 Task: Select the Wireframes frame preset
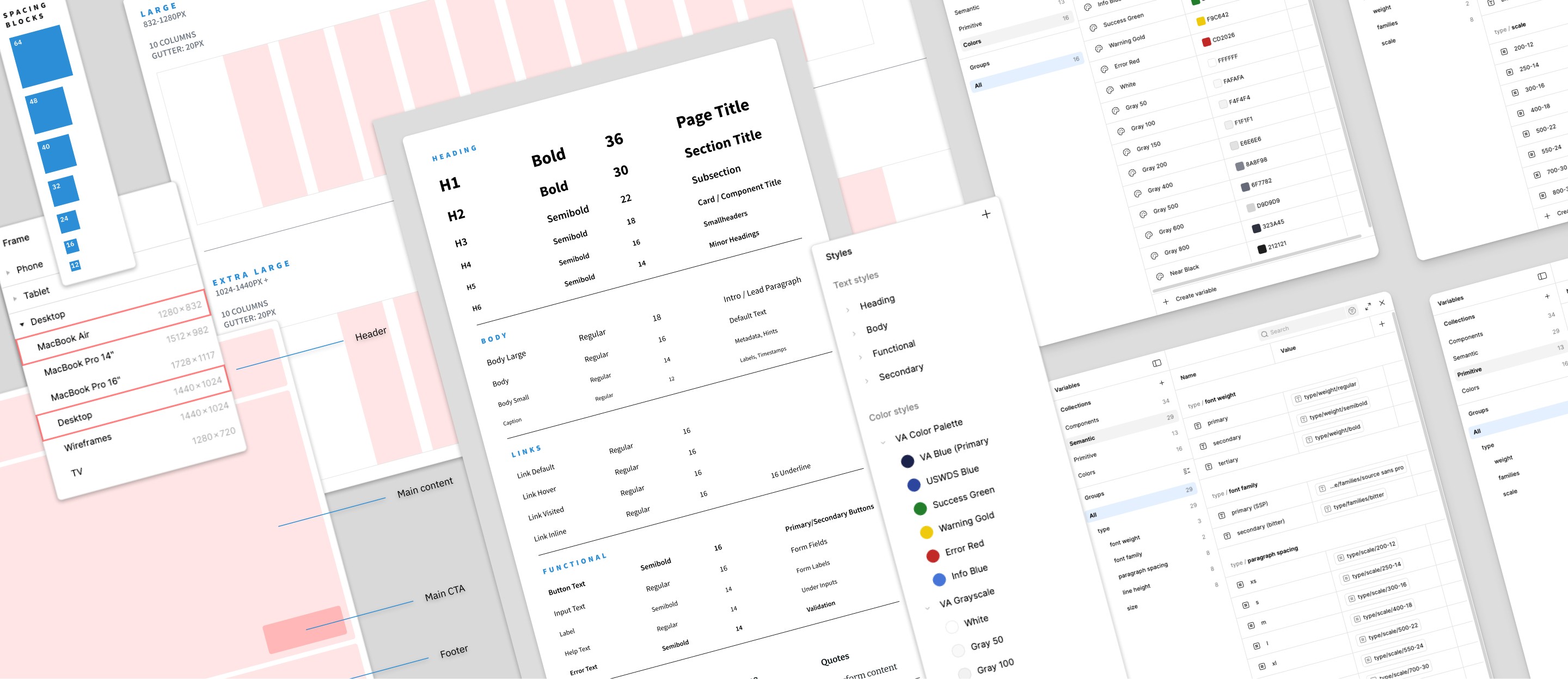88,442
